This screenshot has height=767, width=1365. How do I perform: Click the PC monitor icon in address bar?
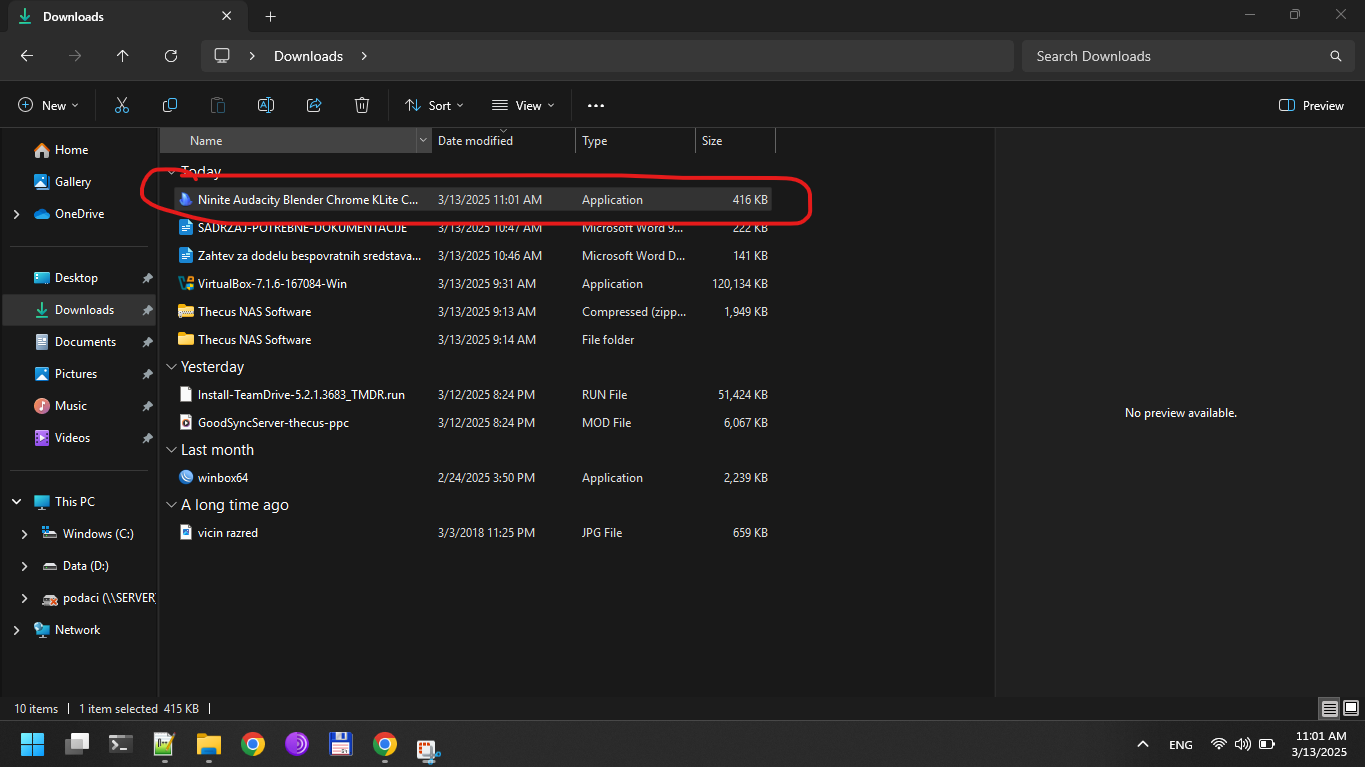pos(222,56)
